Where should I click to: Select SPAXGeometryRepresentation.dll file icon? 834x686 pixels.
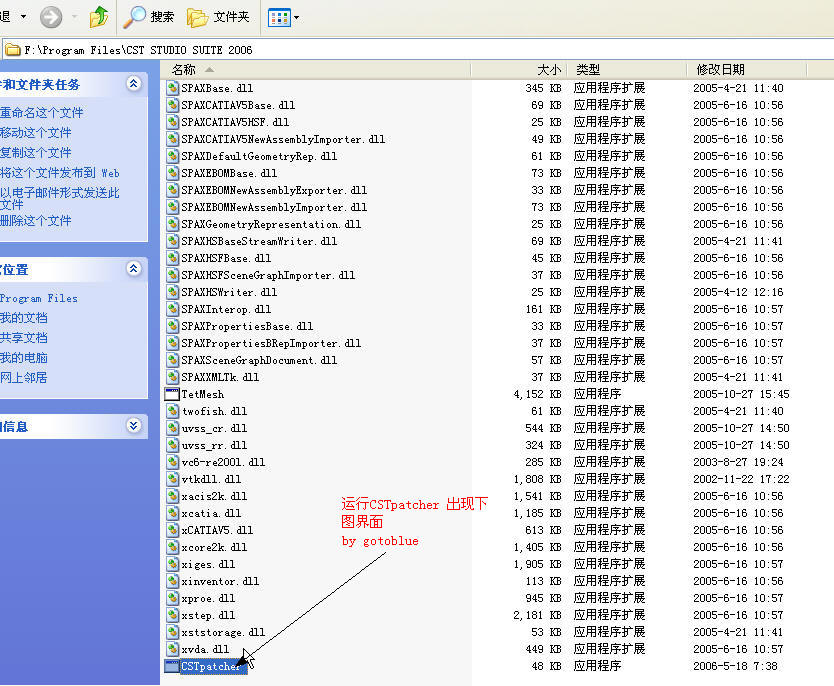point(172,224)
